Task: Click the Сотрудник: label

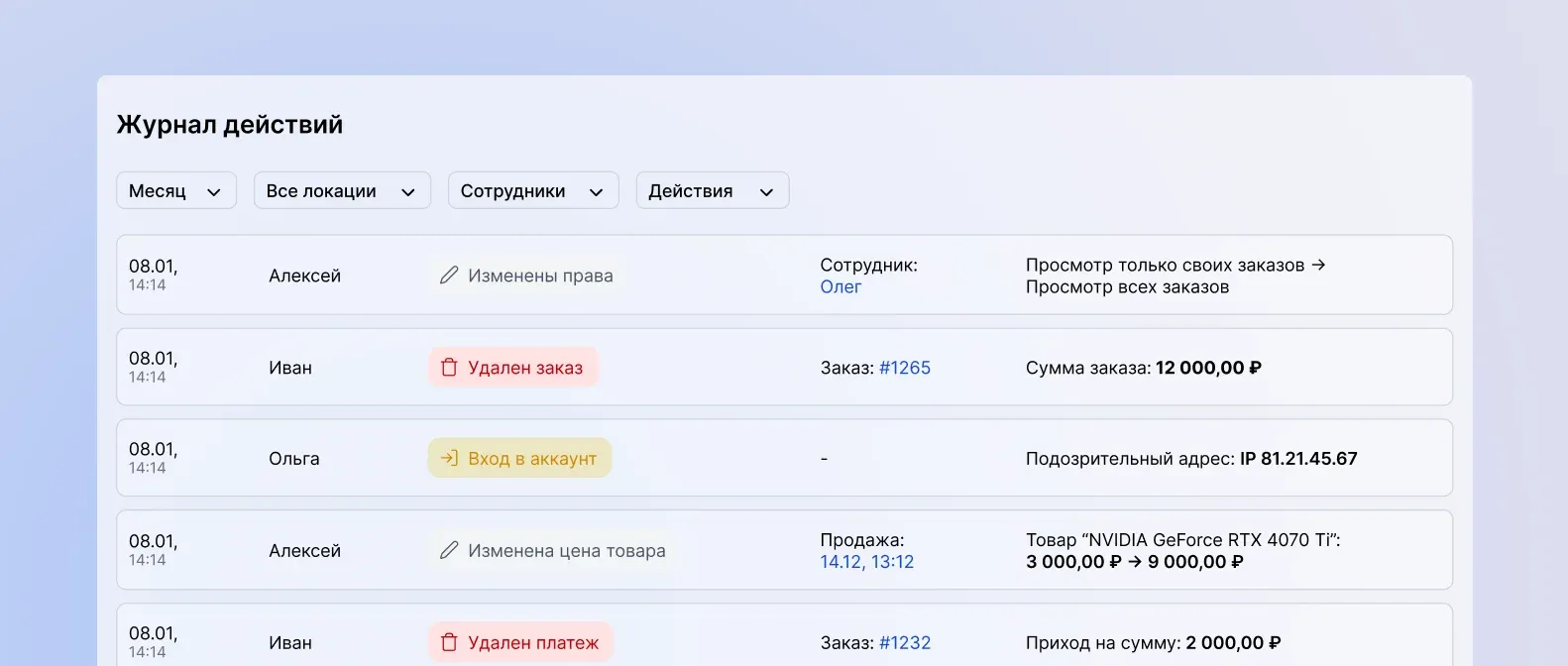Action: (x=869, y=266)
